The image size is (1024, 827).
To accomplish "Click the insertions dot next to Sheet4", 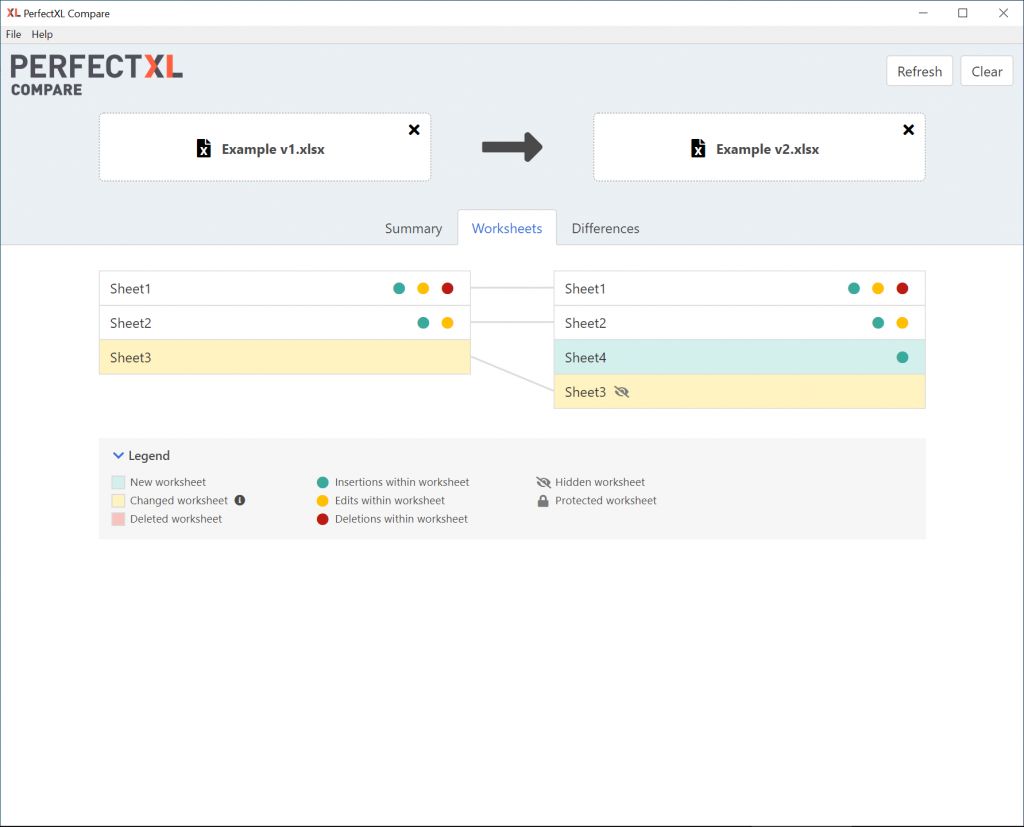I will pos(903,357).
